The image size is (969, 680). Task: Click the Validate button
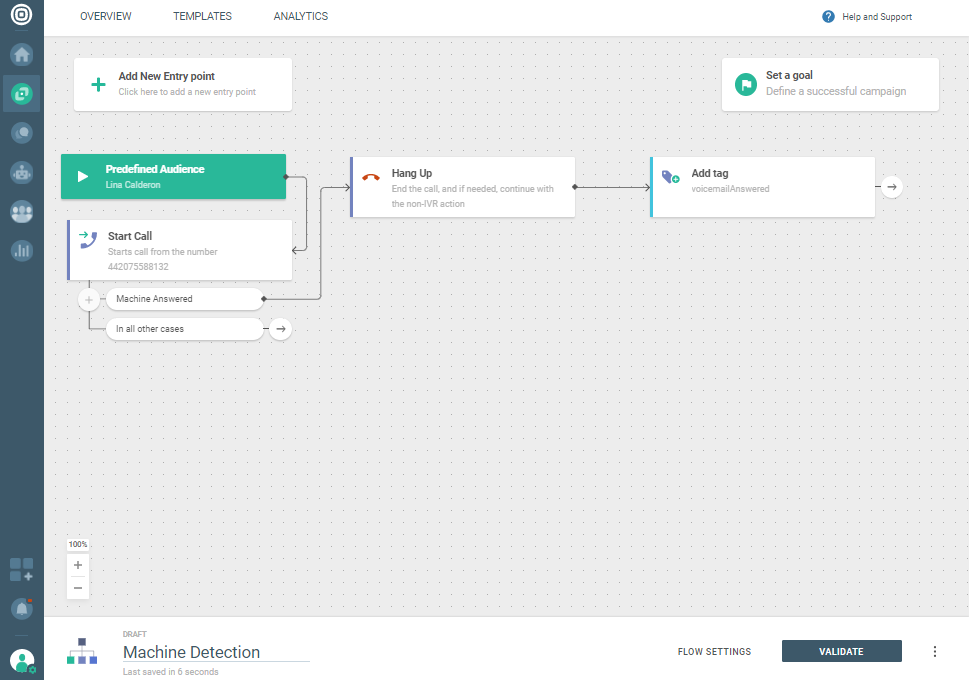841,652
